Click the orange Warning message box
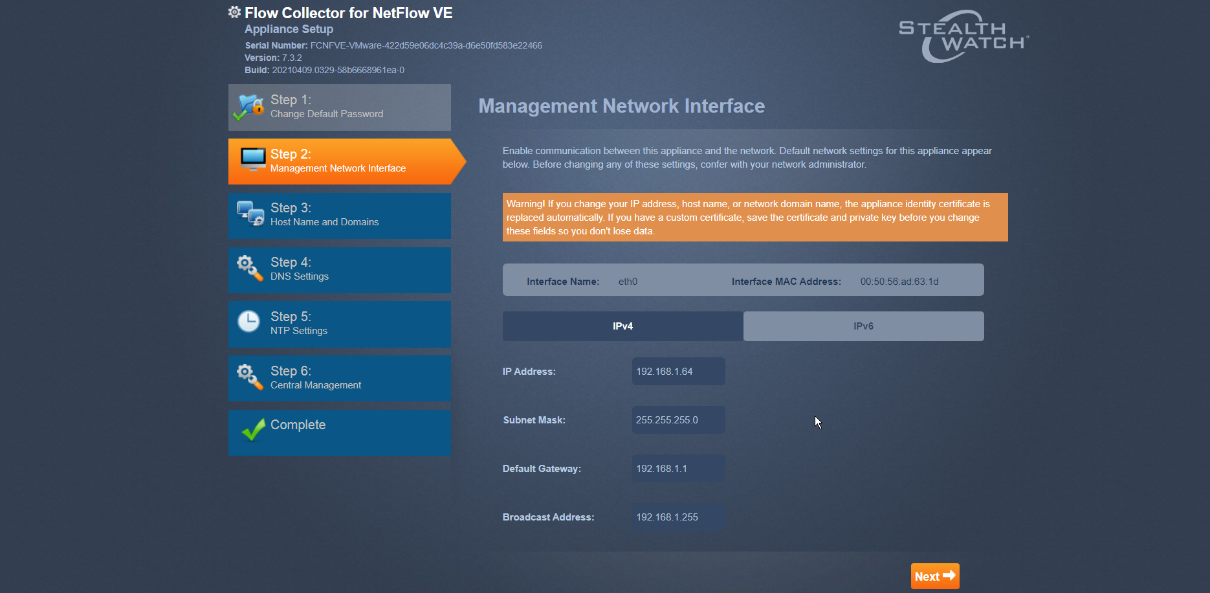 (755, 217)
